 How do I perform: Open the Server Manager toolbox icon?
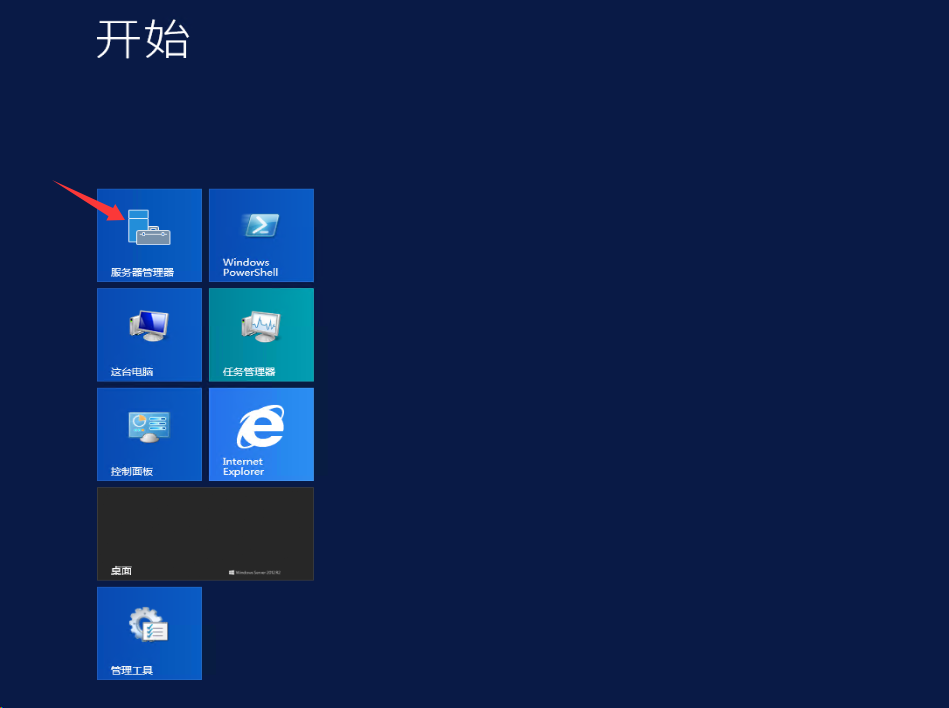tap(149, 228)
